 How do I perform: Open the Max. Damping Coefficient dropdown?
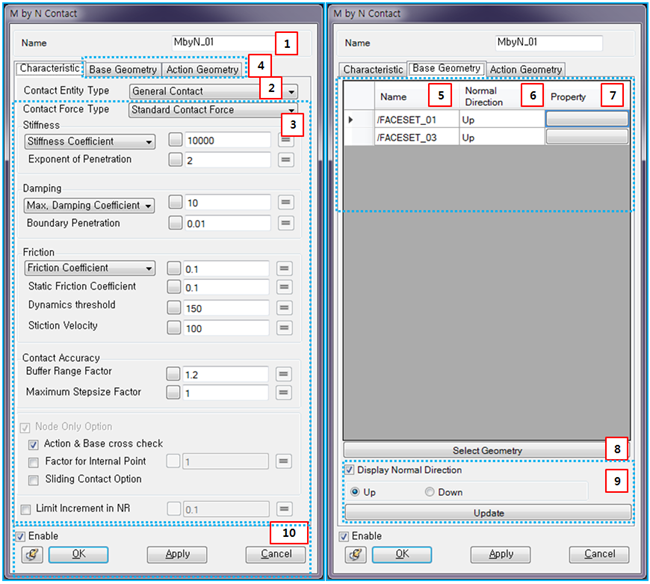tap(89, 206)
